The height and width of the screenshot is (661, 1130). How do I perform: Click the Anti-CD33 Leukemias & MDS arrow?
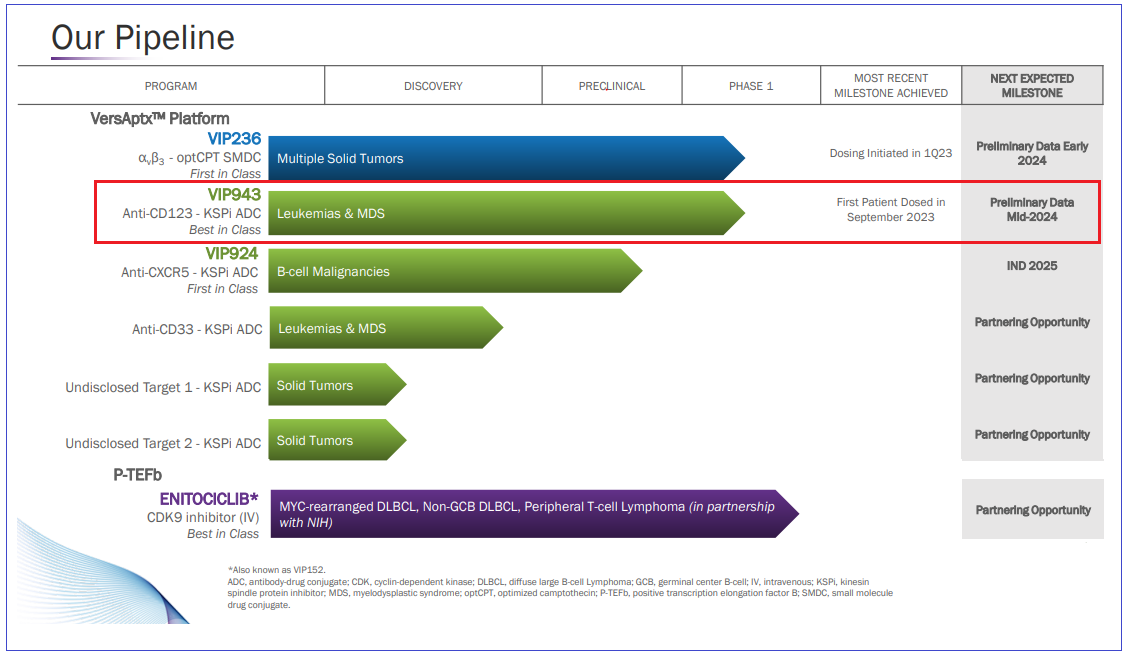[x=380, y=328]
